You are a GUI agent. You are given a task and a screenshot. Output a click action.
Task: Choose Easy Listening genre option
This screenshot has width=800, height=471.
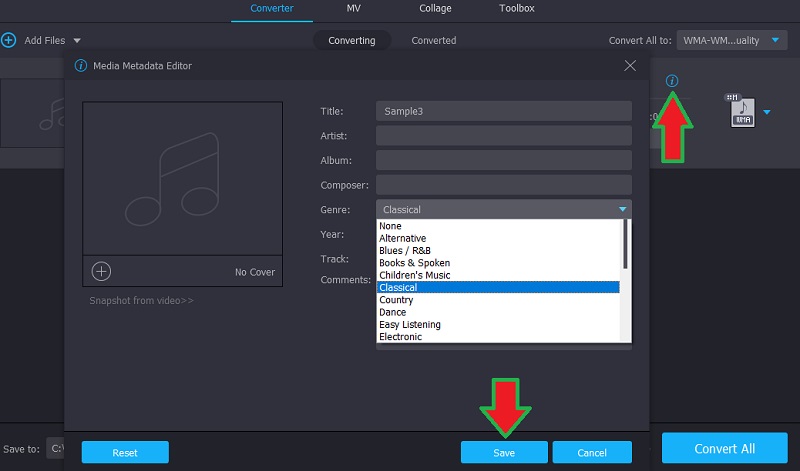410,324
